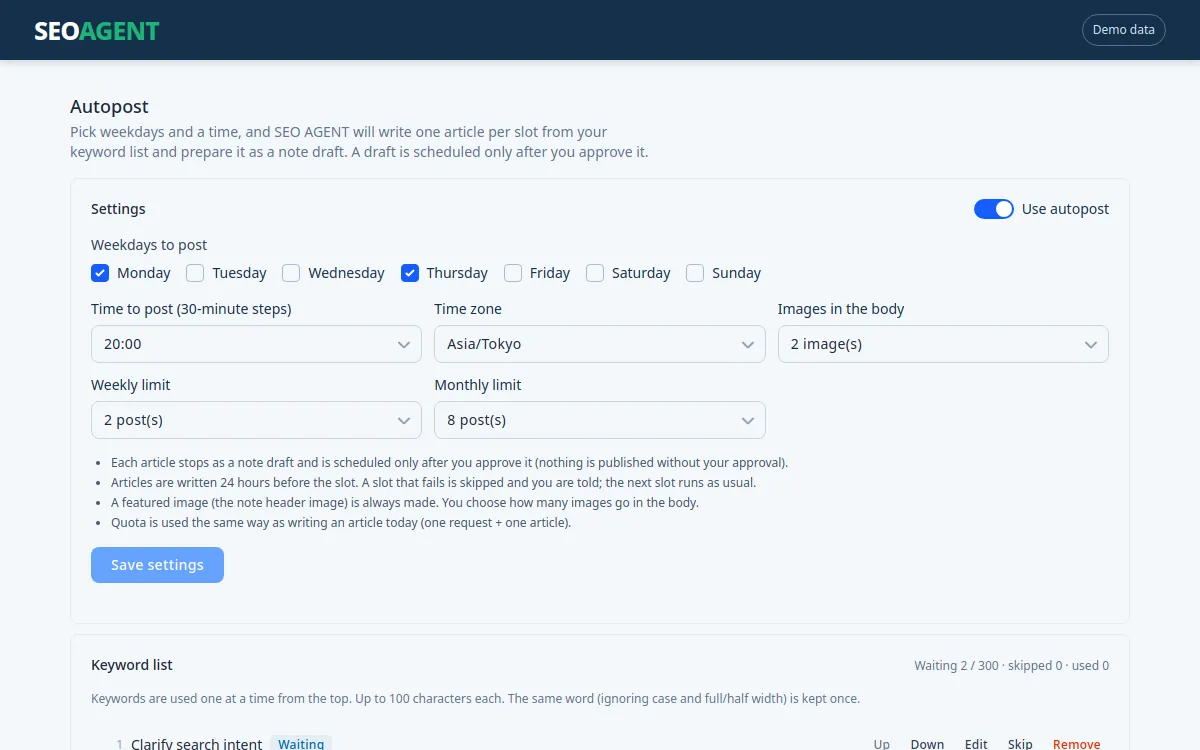Click the note beginning 'Quota is used the same way'

click(x=341, y=522)
